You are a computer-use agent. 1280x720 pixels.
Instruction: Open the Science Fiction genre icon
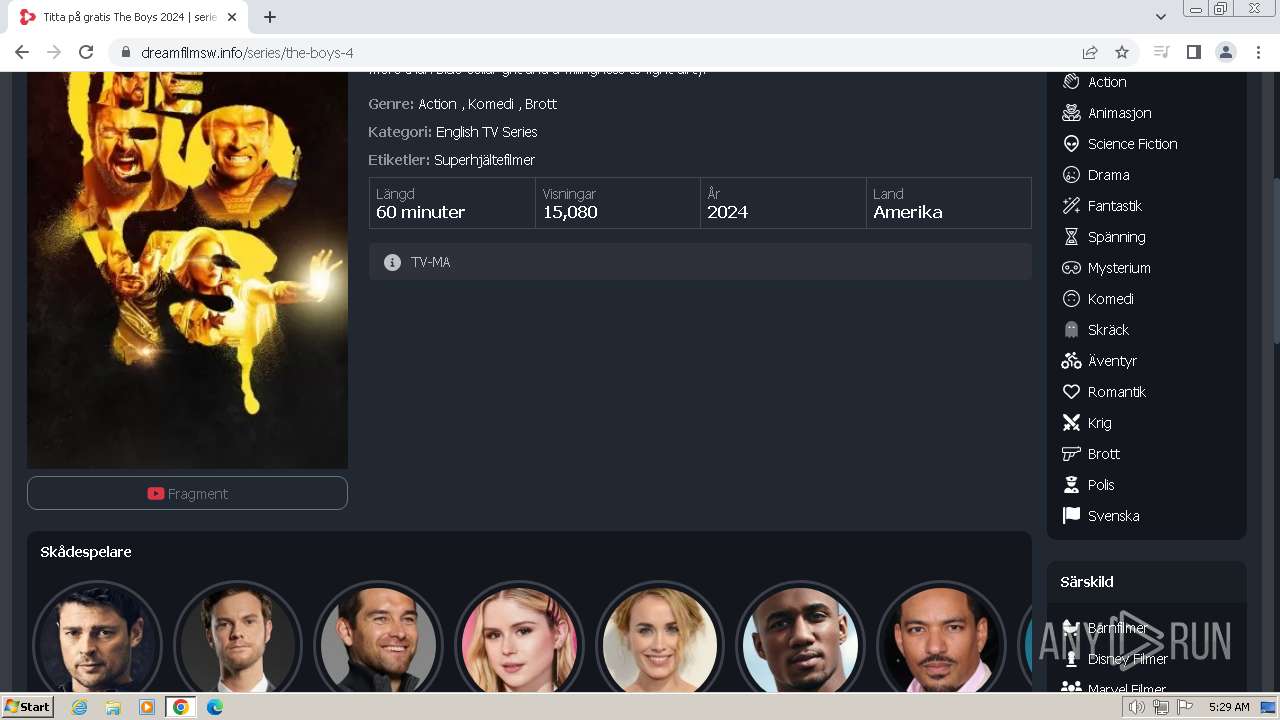coord(1071,144)
